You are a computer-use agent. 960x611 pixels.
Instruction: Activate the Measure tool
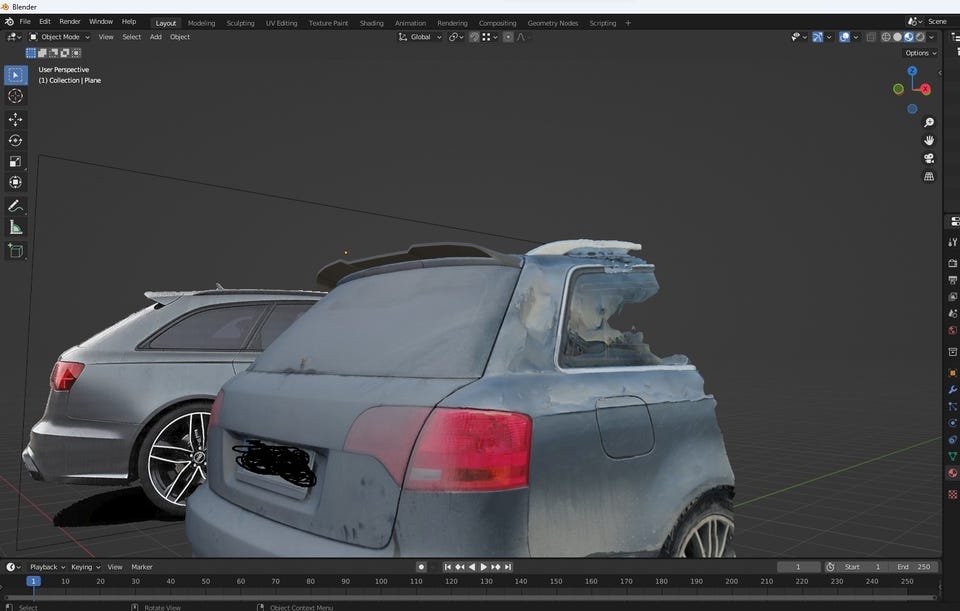tap(15, 228)
